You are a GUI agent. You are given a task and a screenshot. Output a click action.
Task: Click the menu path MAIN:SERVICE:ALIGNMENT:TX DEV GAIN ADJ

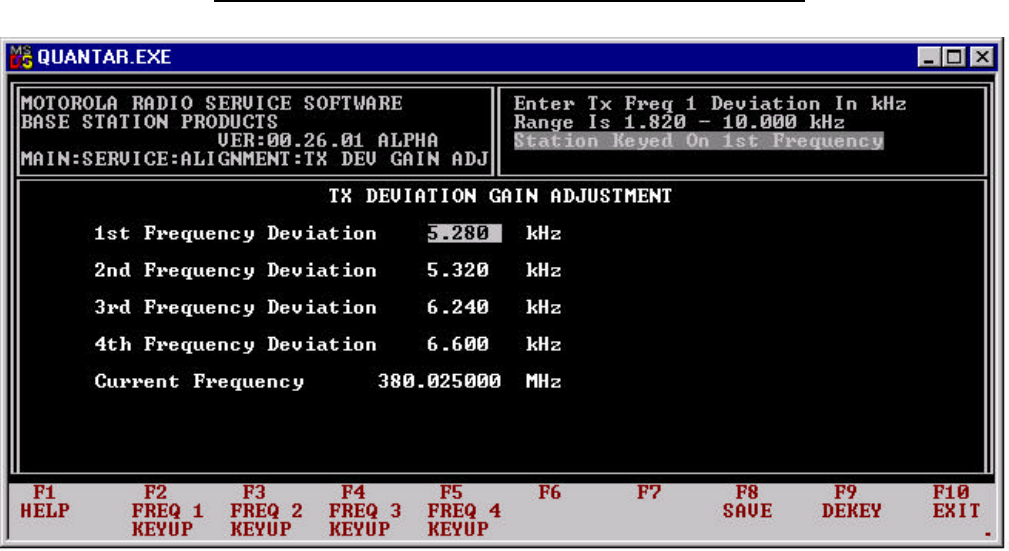pos(254,159)
